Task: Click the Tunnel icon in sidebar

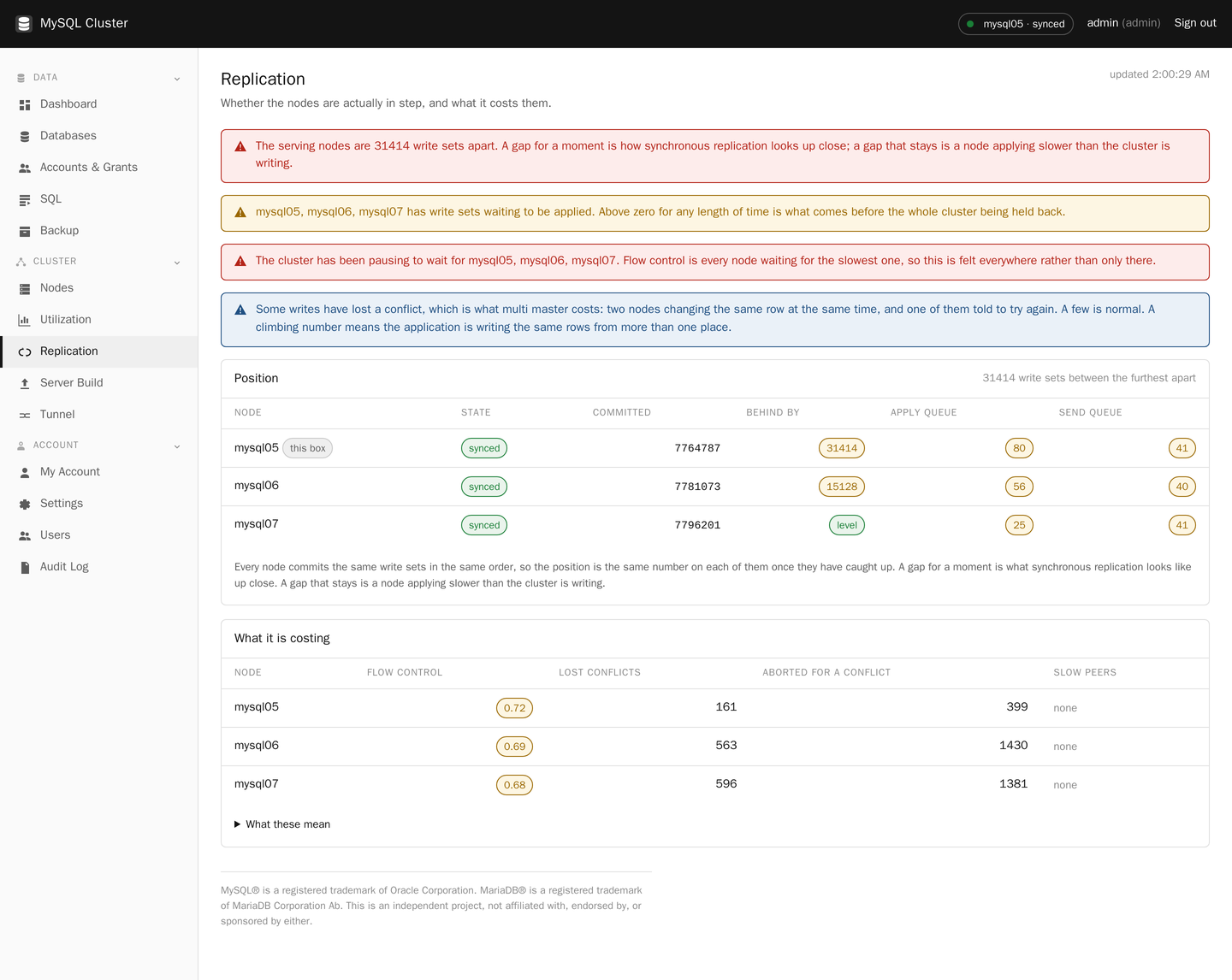Action: [25, 415]
